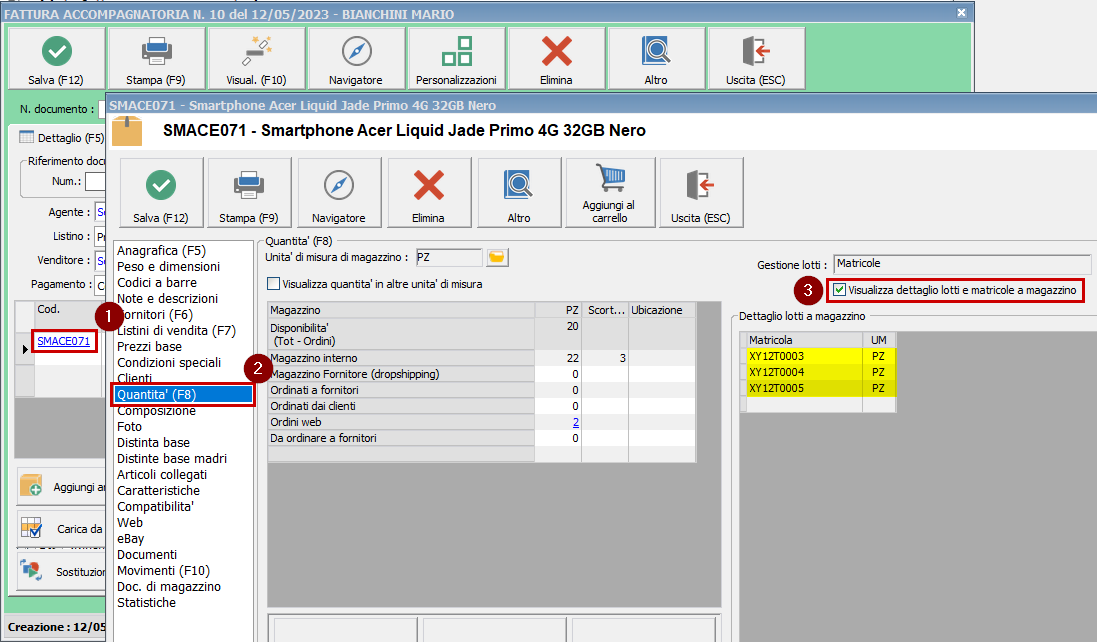Open Altro in the article window
Viewport: 1097px width, 642px height.
pos(519,192)
